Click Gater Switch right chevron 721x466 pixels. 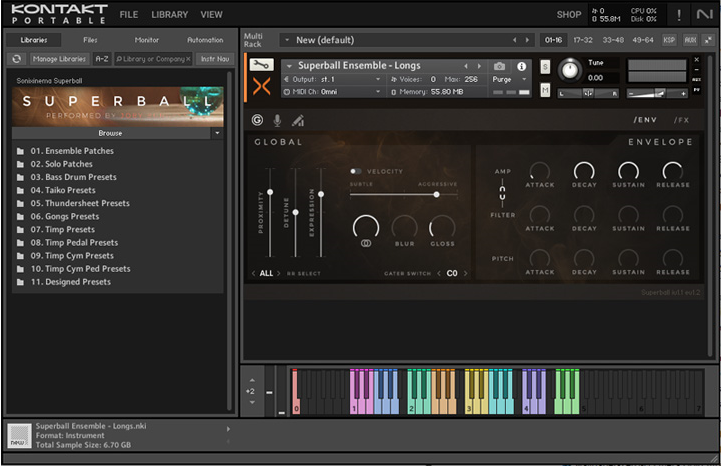(x=465, y=273)
